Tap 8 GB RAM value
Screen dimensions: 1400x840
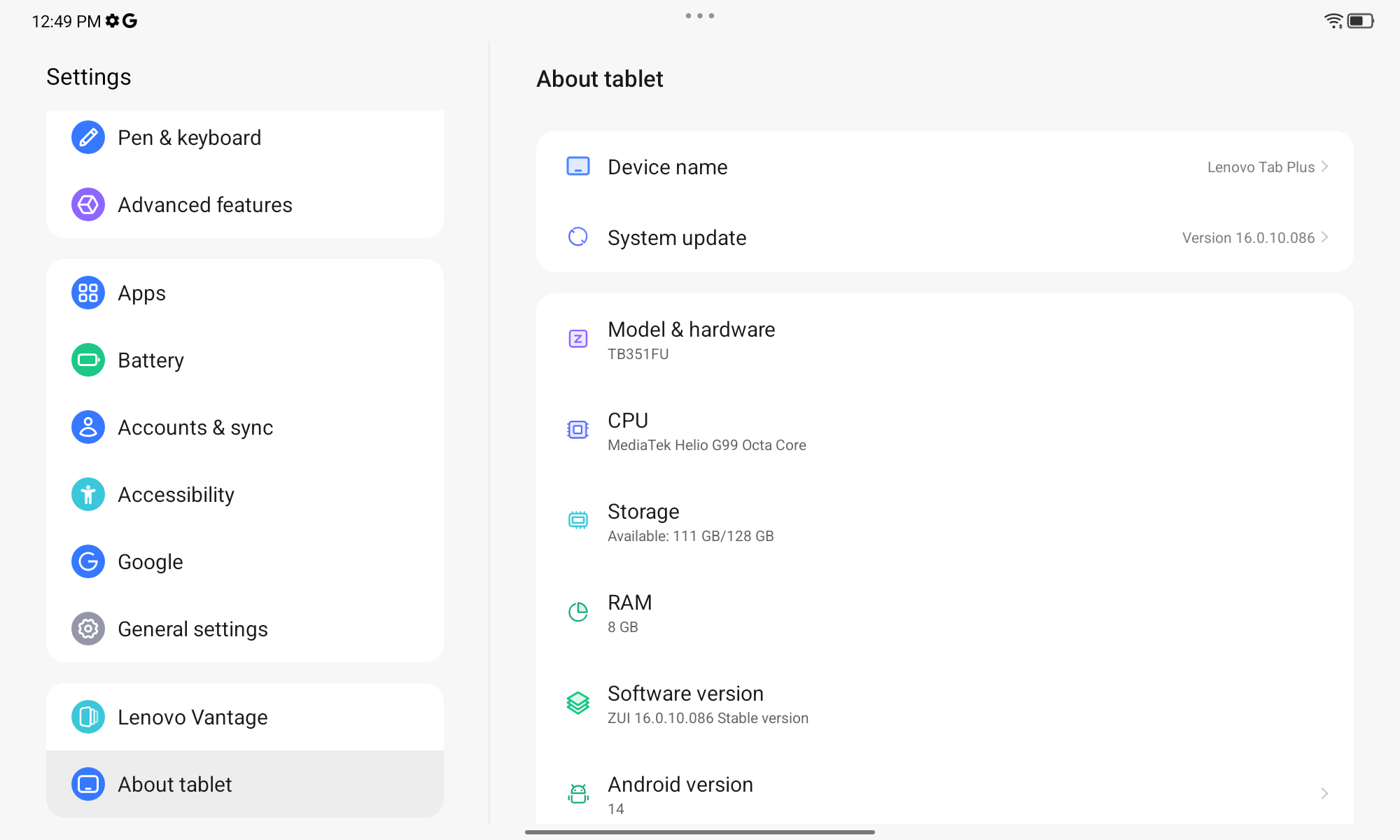[x=622, y=627]
